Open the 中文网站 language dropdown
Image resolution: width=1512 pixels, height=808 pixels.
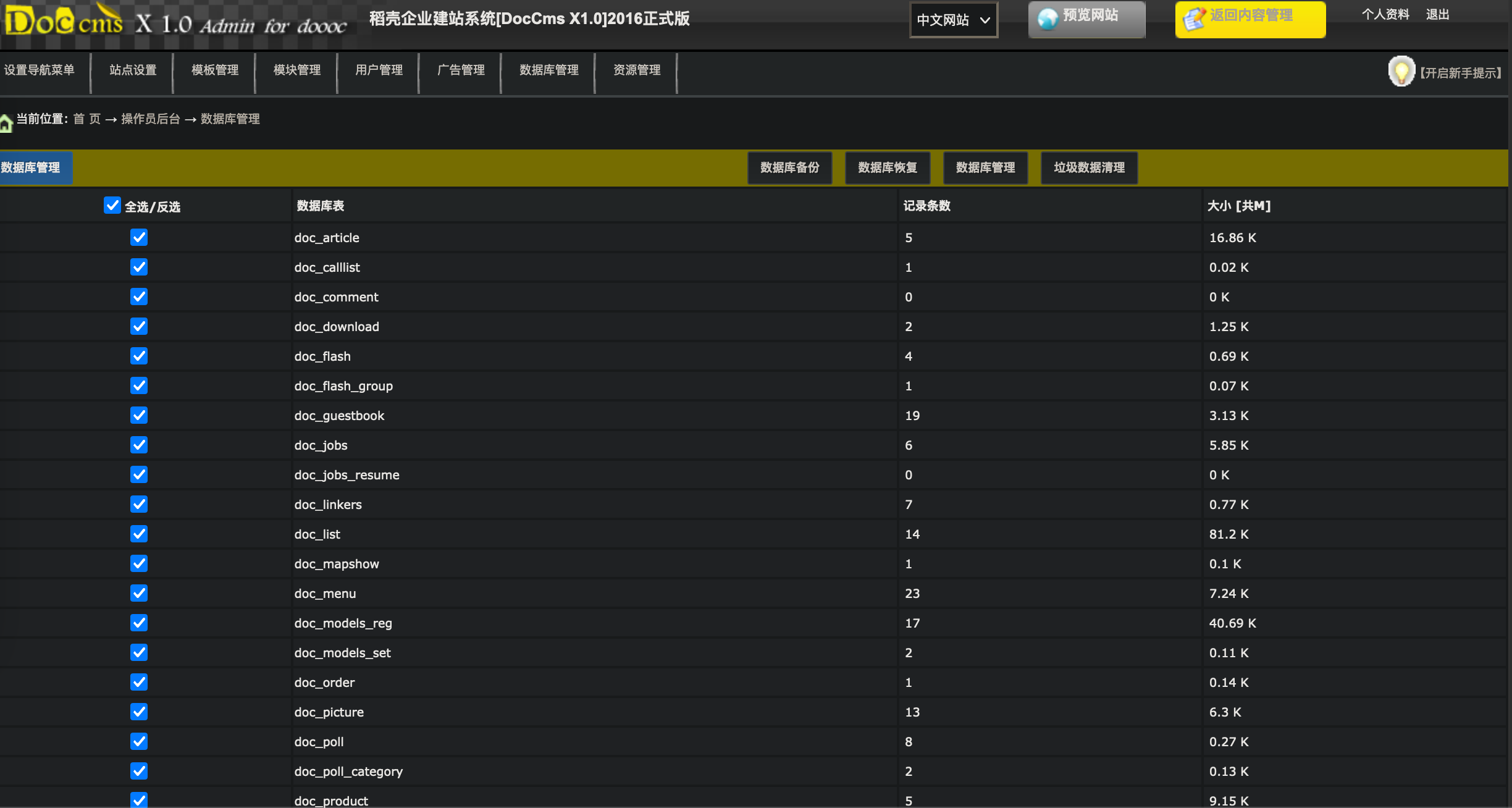(953, 20)
